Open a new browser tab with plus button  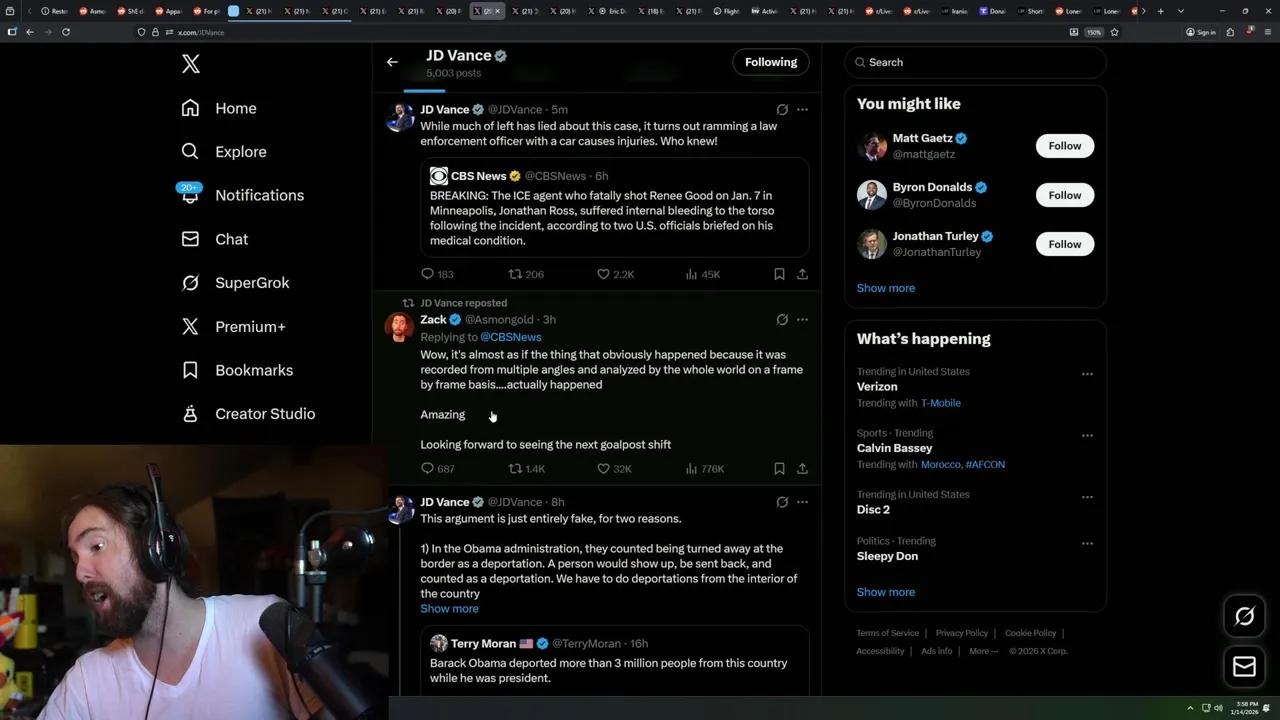point(1160,11)
